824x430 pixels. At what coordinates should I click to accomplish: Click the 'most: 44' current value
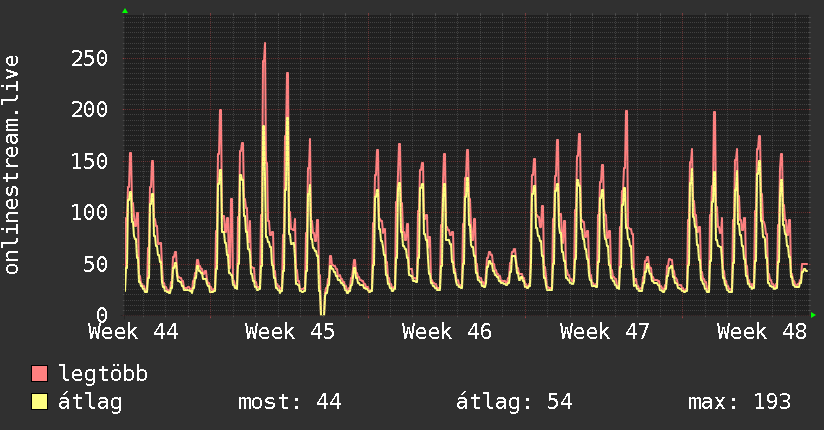[x=290, y=402]
